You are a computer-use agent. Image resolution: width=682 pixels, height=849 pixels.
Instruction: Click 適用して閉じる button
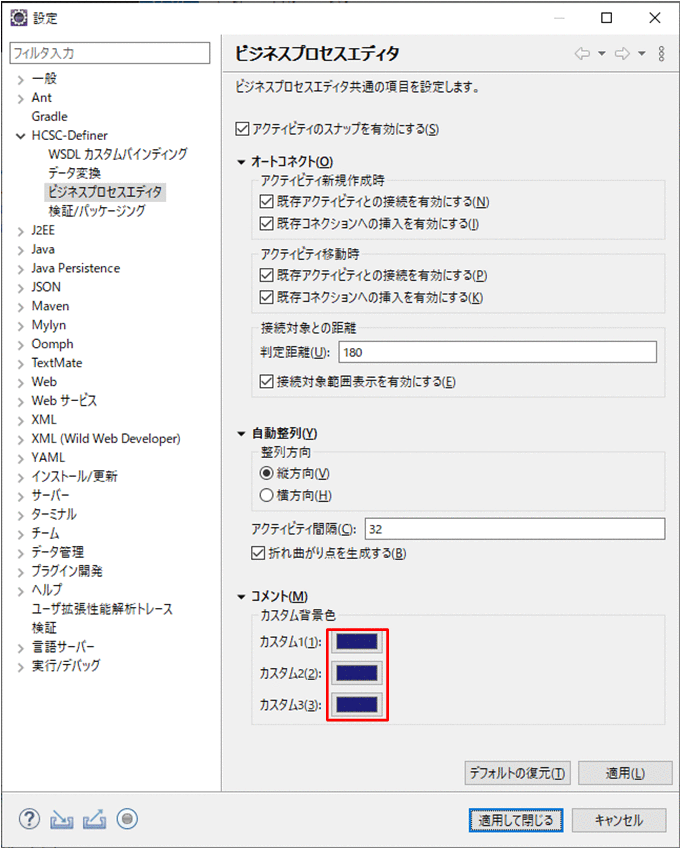[x=516, y=820]
